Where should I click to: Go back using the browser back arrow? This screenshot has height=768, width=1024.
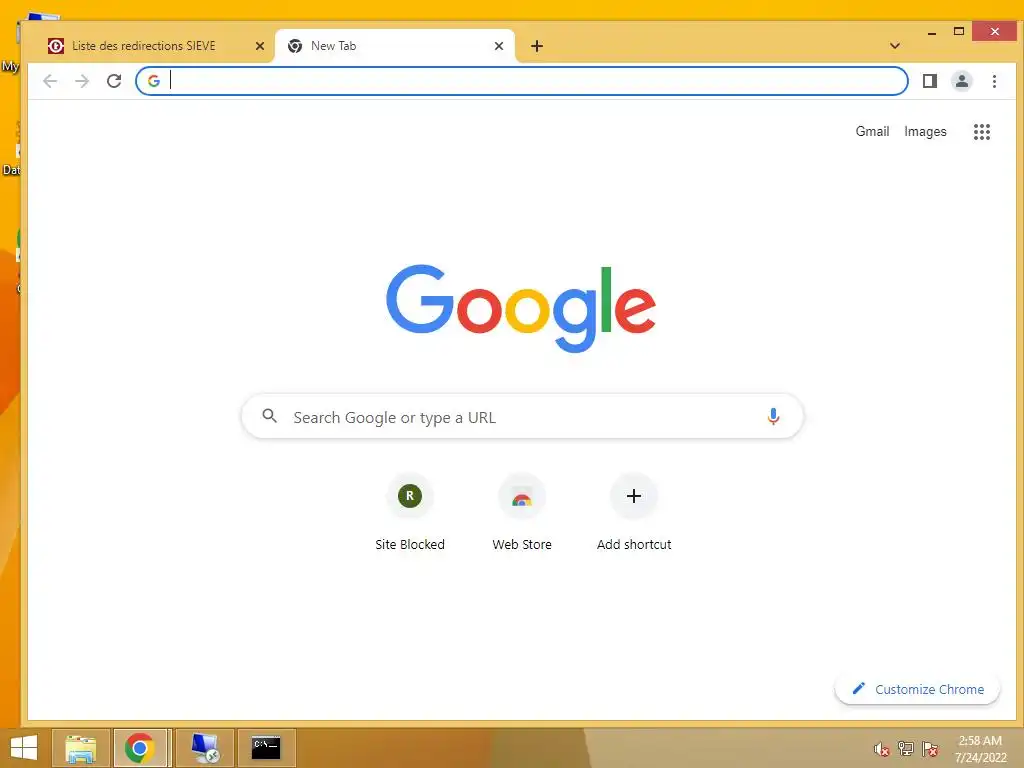coord(50,81)
